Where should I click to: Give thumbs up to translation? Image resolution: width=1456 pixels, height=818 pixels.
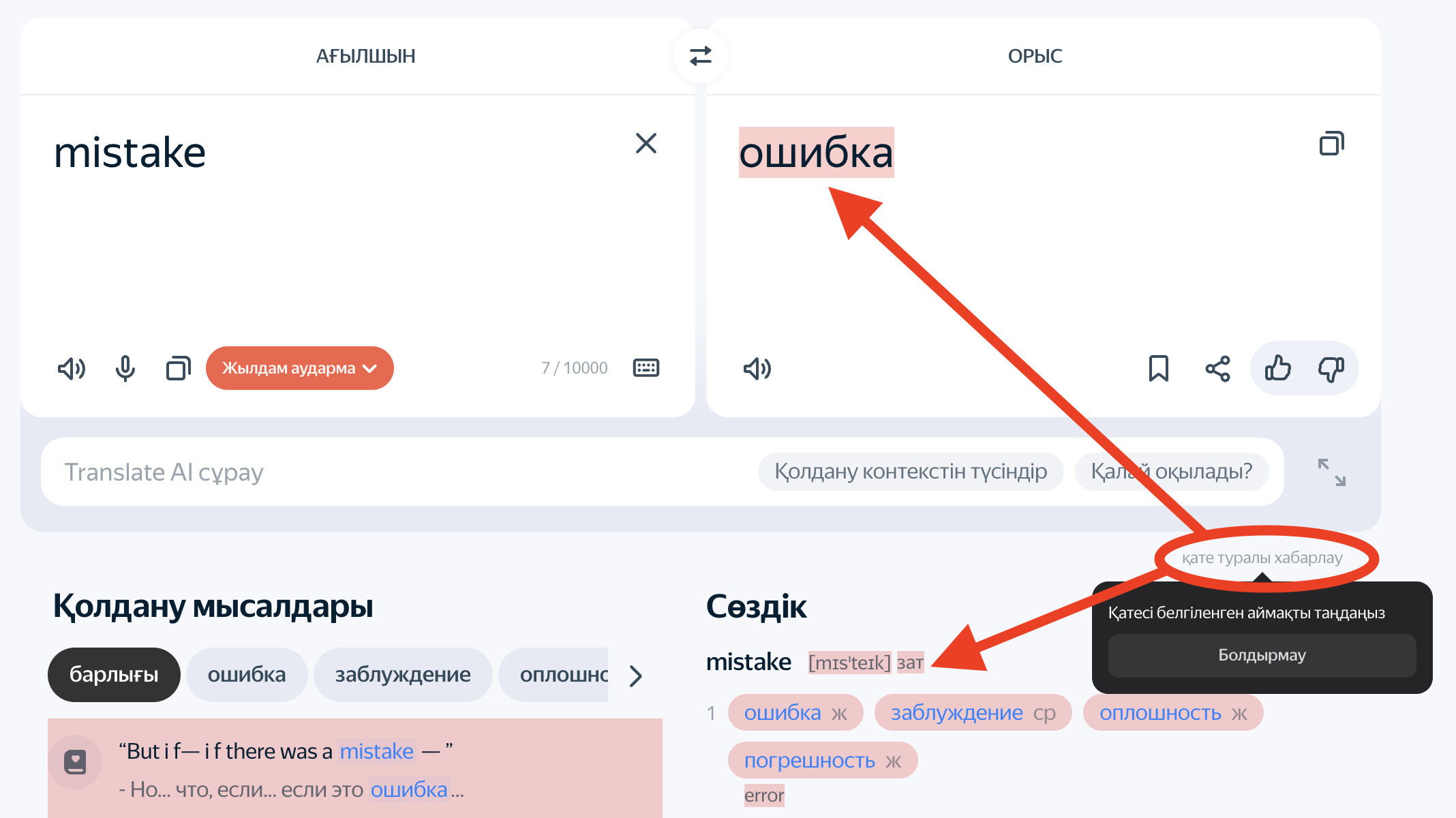click(x=1277, y=369)
